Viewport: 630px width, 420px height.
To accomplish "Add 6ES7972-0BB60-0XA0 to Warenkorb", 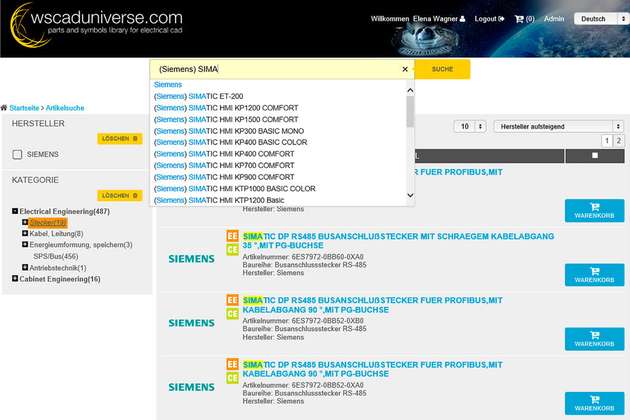I will [x=594, y=275].
